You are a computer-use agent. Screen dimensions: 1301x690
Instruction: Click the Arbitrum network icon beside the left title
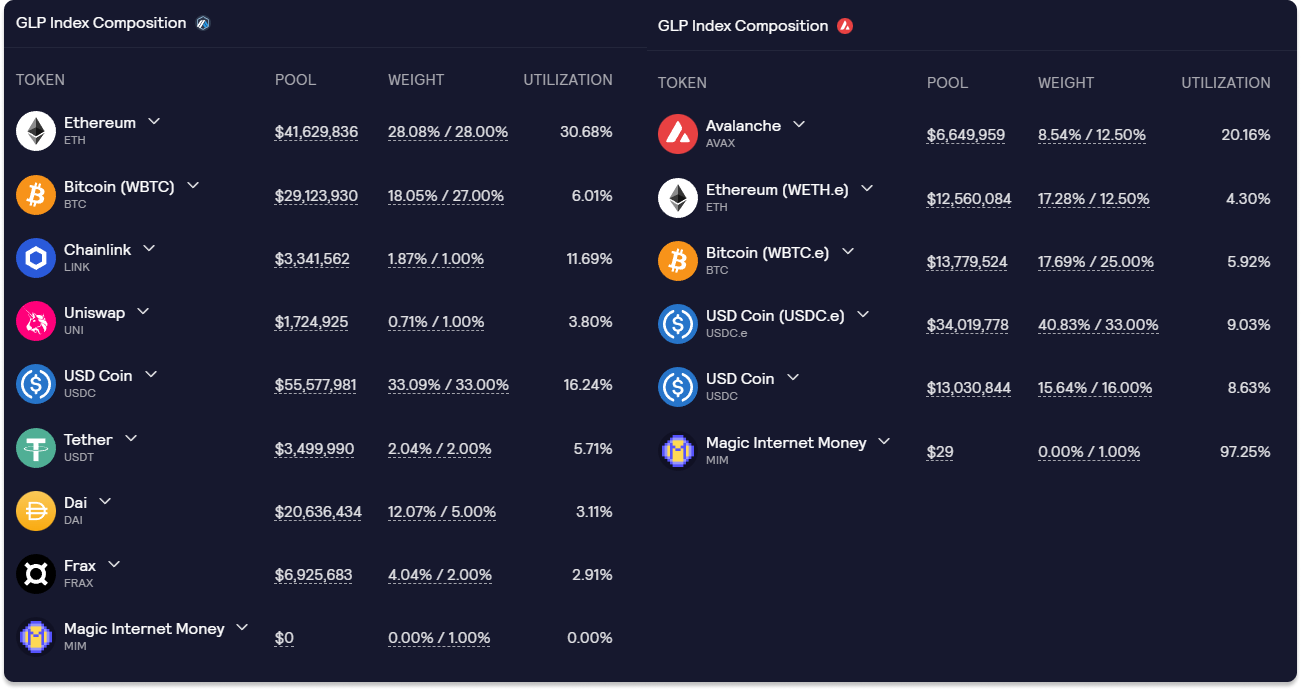click(203, 23)
